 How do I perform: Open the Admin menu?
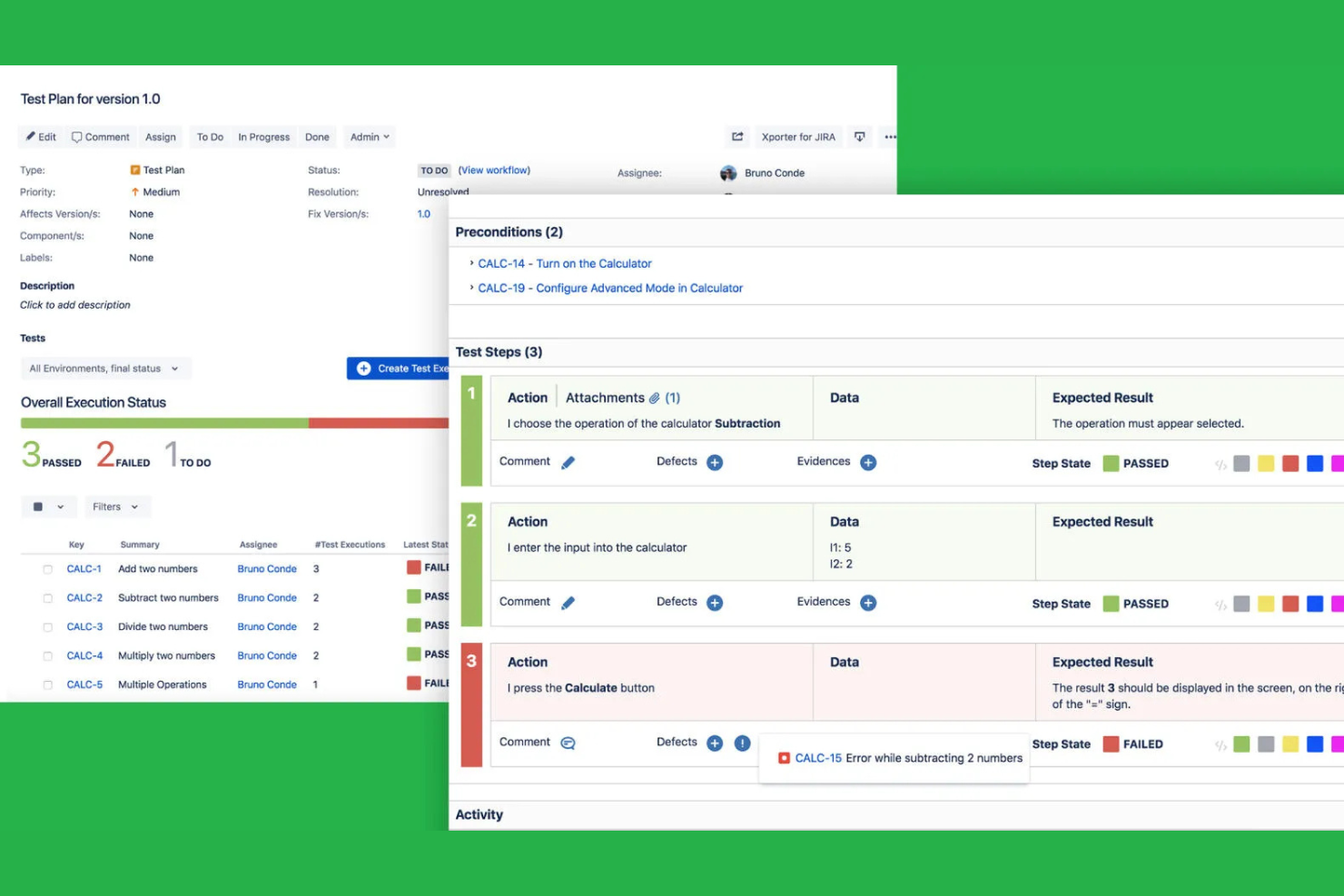[x=369, y=136]
